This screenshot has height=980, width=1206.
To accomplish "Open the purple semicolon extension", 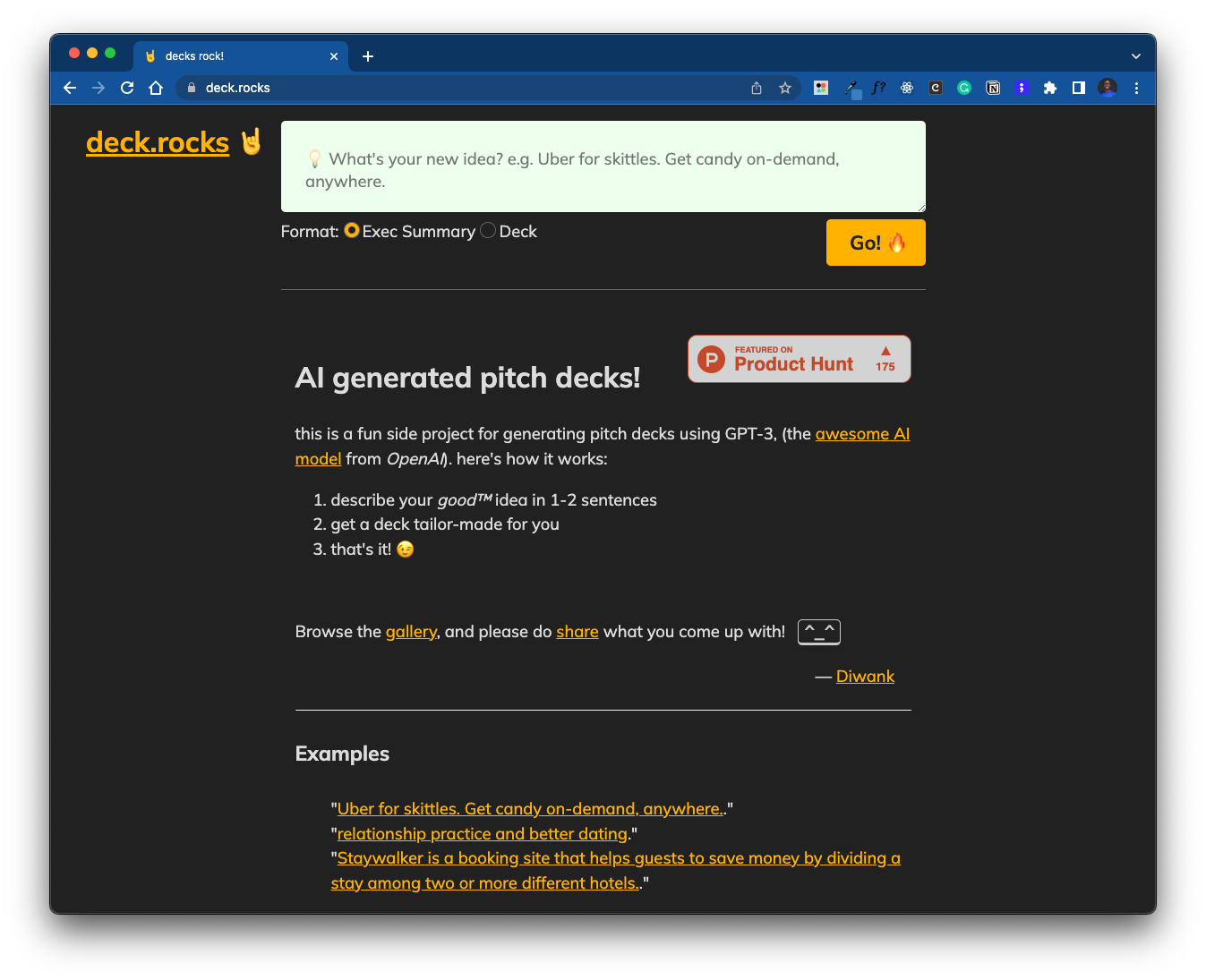I will point(1022,88).
